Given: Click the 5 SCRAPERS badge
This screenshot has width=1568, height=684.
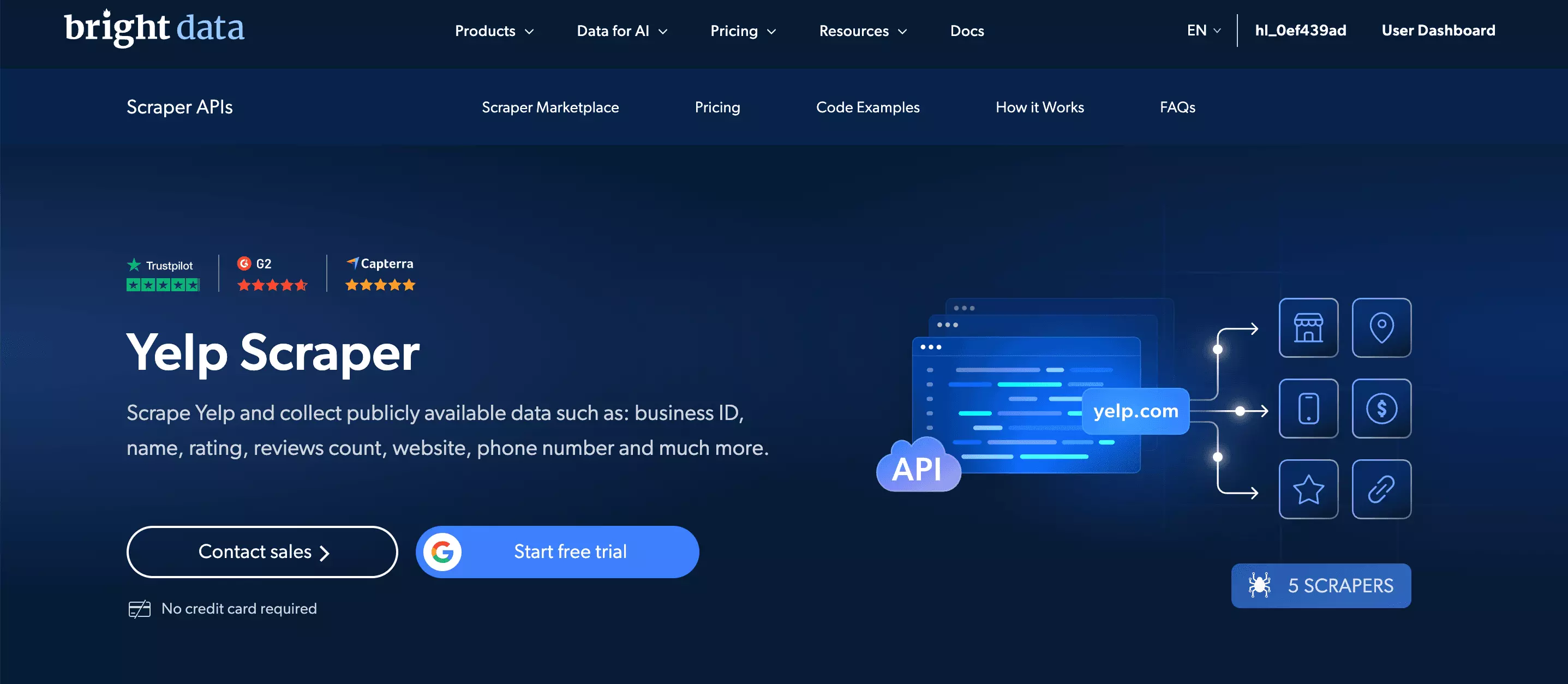Looking at the screenshot, I should pyautogui.click(x=1321, y=585).
